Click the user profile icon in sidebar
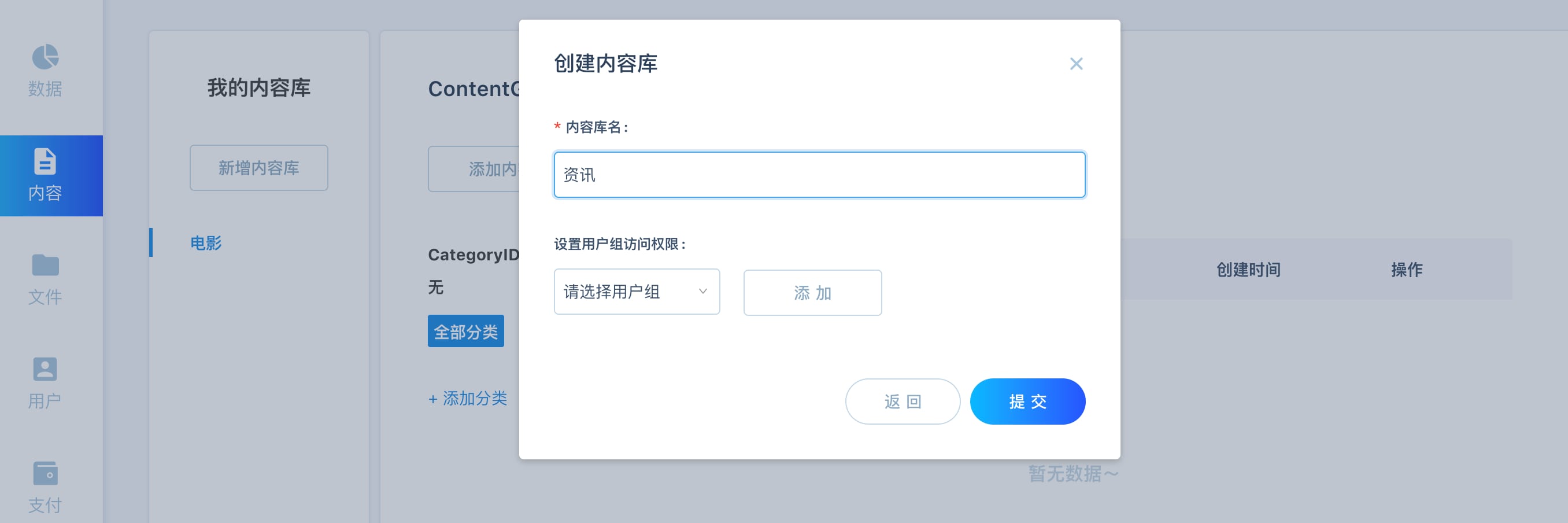This screenshot has height=523, width=1568. click(x=45, y=370)
